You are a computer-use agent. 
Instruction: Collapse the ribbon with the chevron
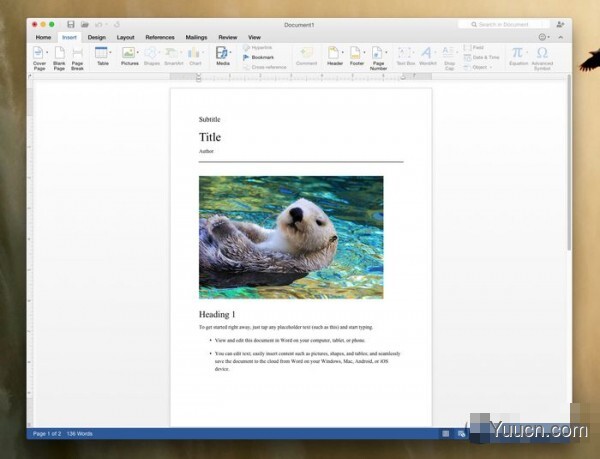pyautogui.click(x=561, y=37)
